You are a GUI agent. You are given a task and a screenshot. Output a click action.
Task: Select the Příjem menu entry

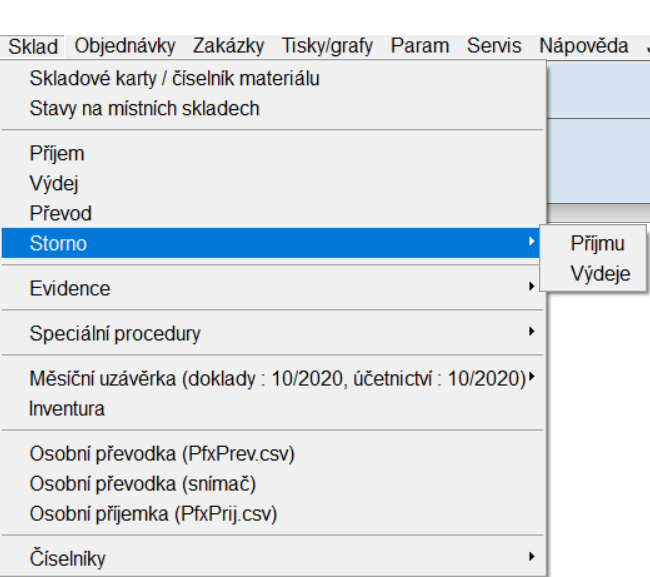coord(57,154)
